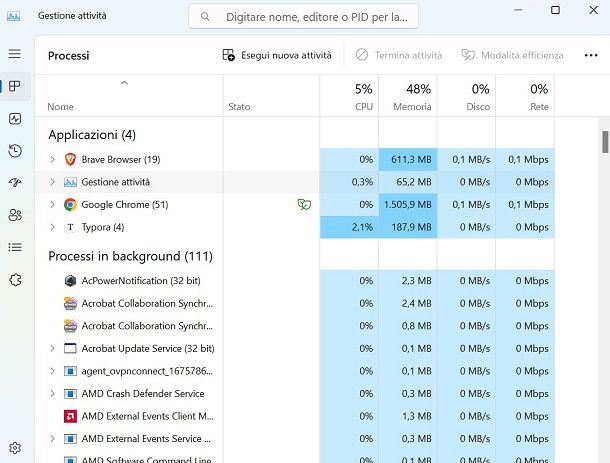
Task: Click Chrome's efficiency mode leaf icon
Action: click(x=304, y=204)
